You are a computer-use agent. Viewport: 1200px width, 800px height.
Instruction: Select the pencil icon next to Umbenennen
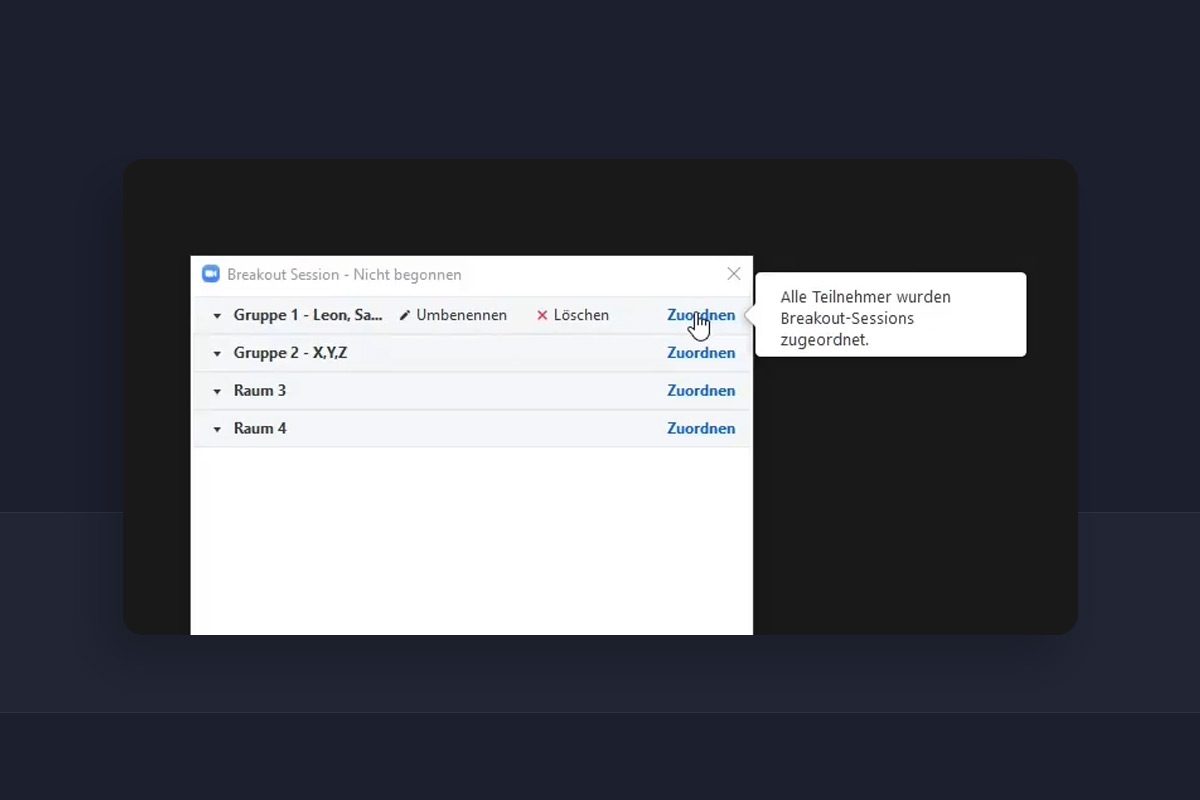click(404, 314)
